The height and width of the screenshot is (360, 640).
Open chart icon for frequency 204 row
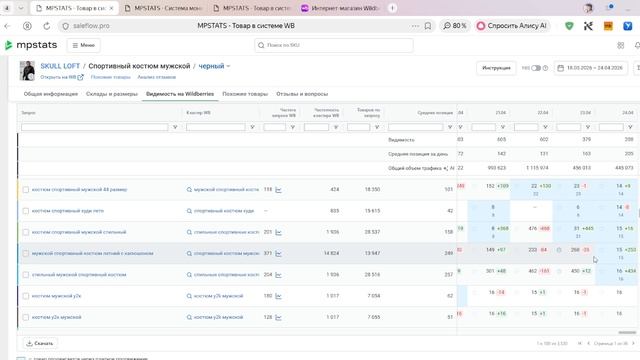click(278, 275)
